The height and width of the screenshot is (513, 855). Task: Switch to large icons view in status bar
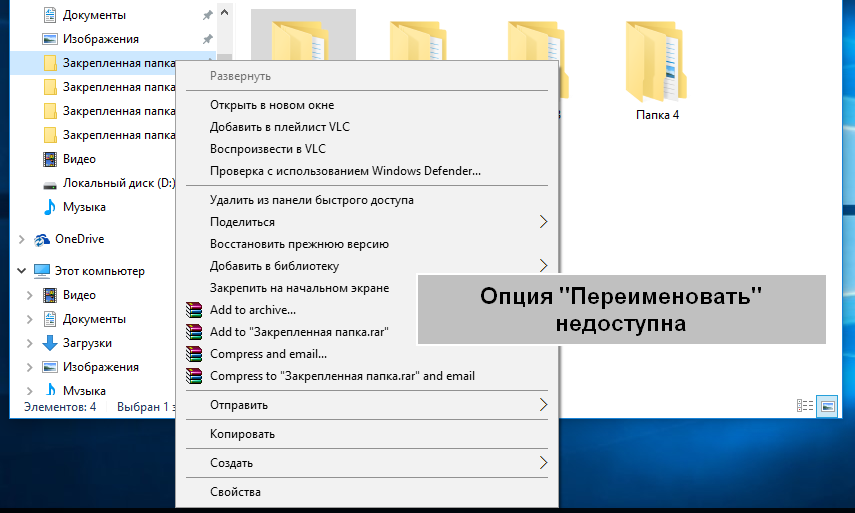pyautogui.click(x=826, y=406)
